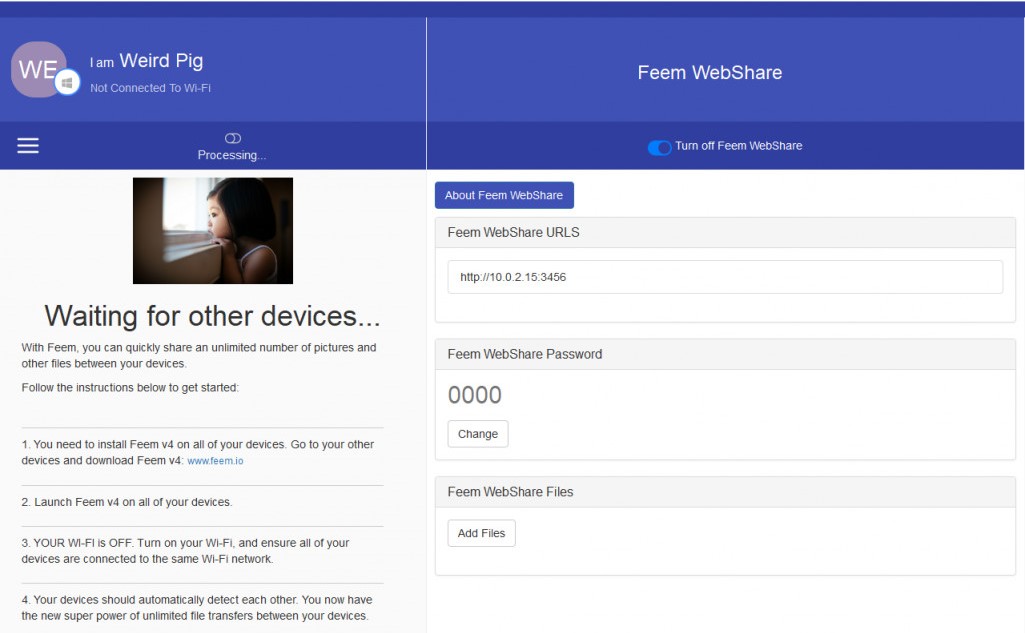Click 'Your devices should automatically detect' step
The width and height of the screenshot is (1025, 633).
(197, 607)
